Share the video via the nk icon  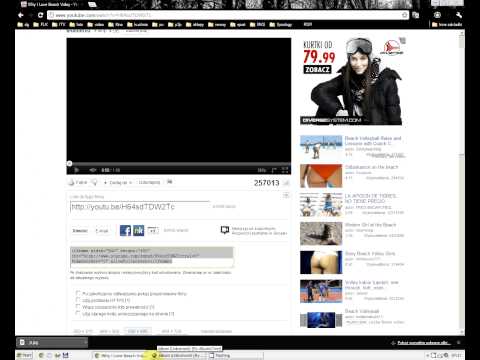[x=139, y=230]
